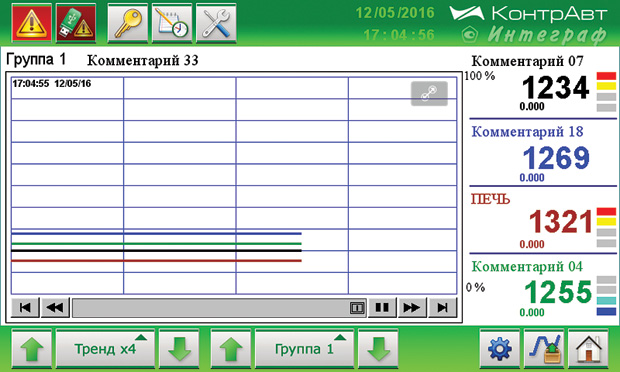Click the blue alarm indicator of Комментарий 04
Image resolution: width=620 pixels, height=372 pixels.
(x=606, y=312)
